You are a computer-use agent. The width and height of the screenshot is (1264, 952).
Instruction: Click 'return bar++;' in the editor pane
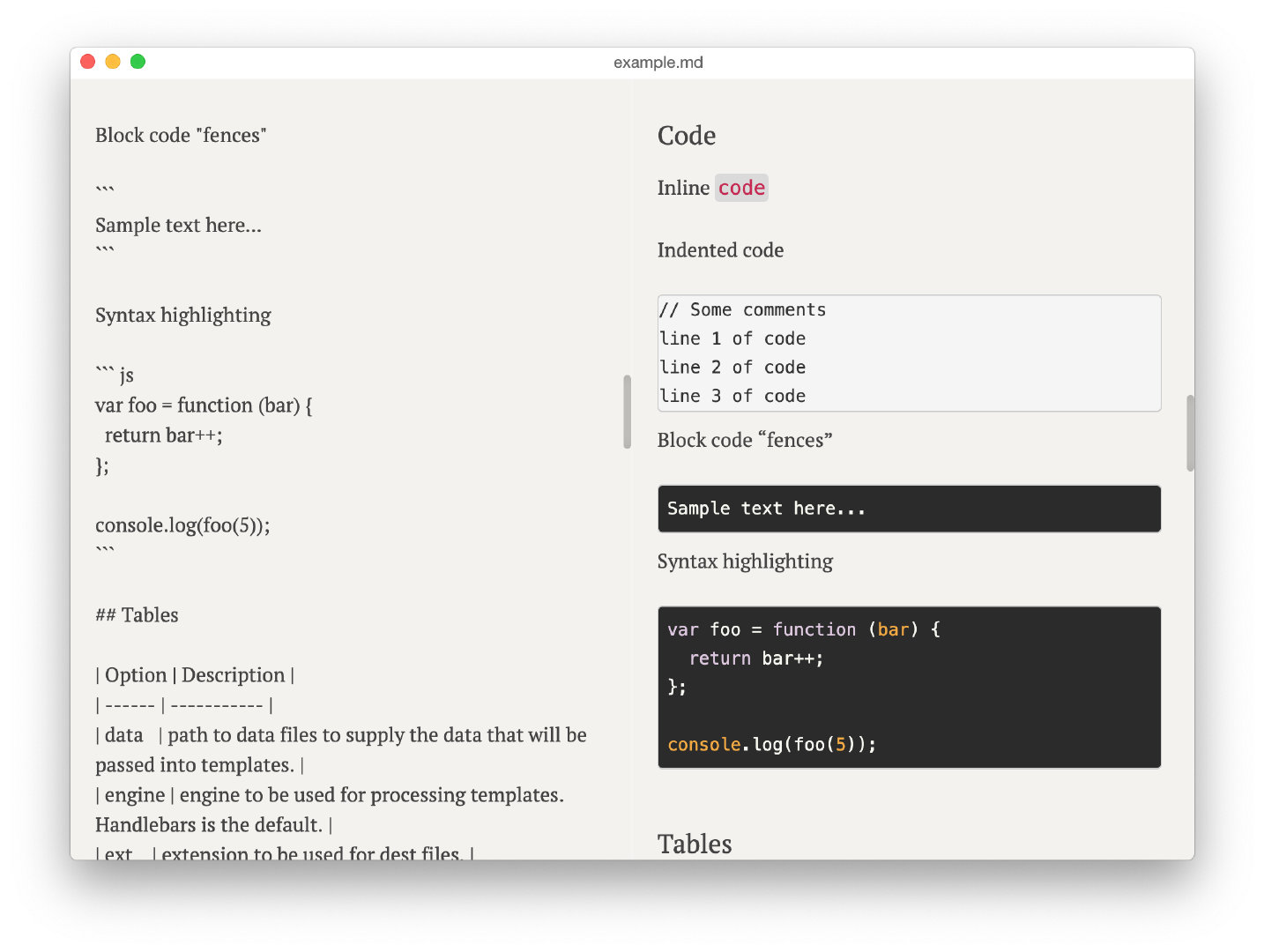[x=164, y=435]
